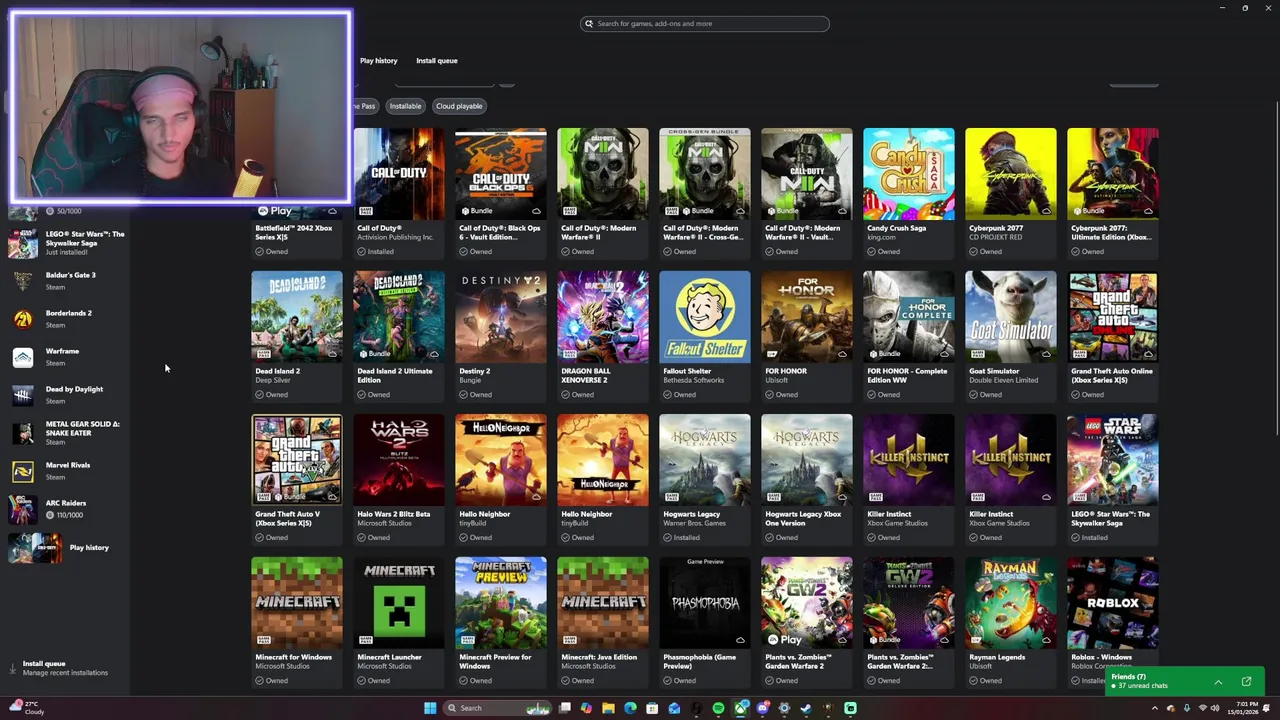
Task: Open Dragon Ball Xenoverse 2 cover
Action: click(603, 317)
